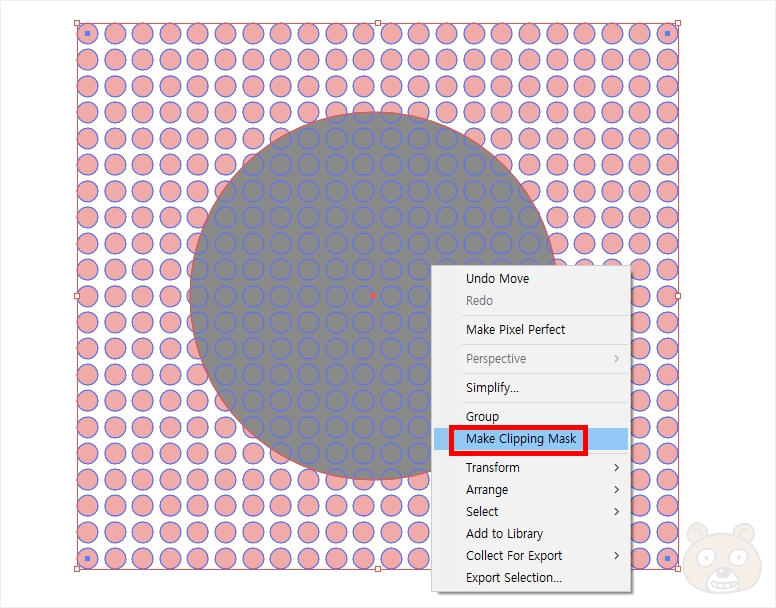776x608 pixels.
Task: Click the bottom-center selection handle
Action: [x=378, y=569]
